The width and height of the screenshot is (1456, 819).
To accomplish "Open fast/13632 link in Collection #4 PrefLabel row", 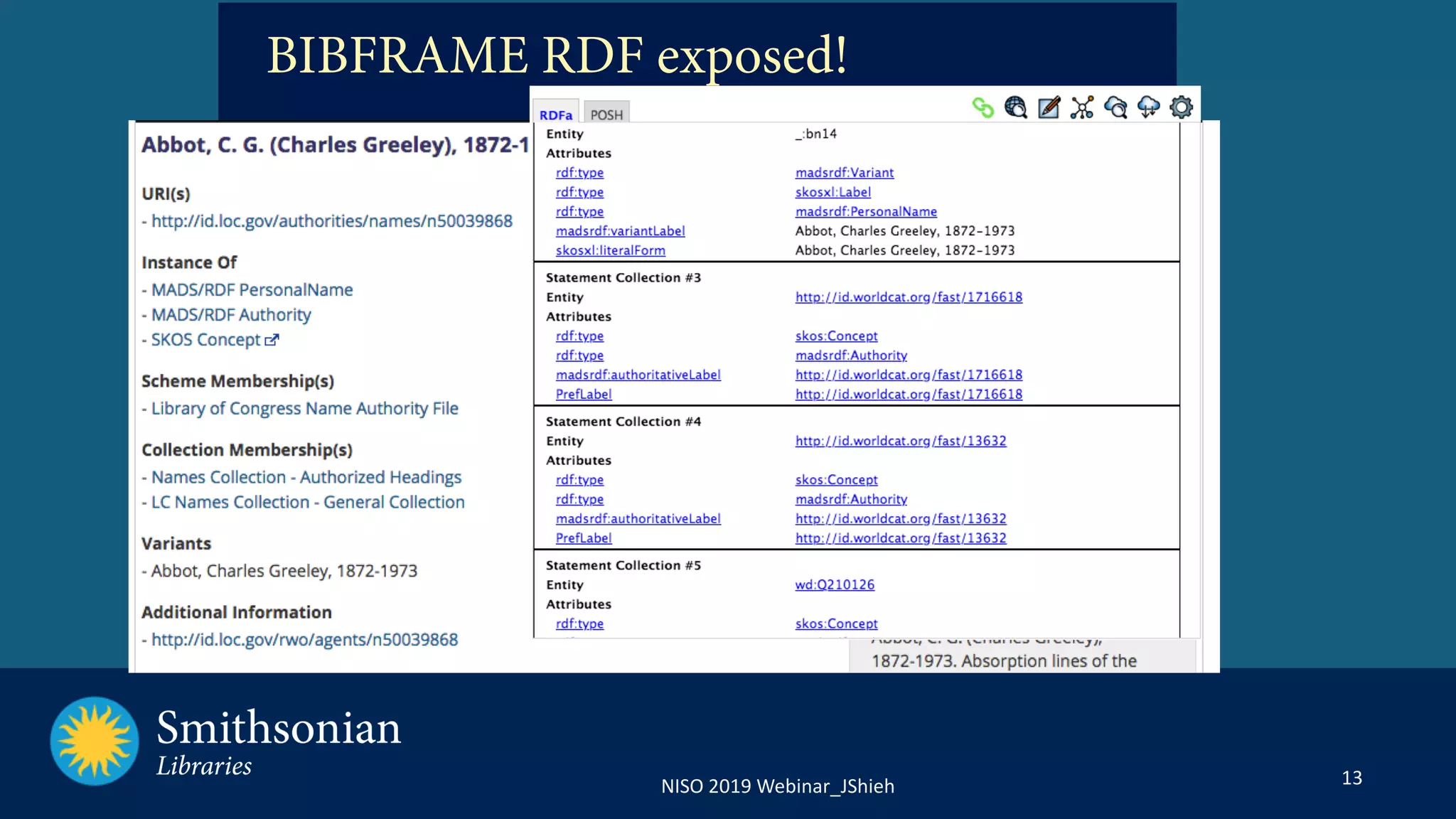I will 901,538.
